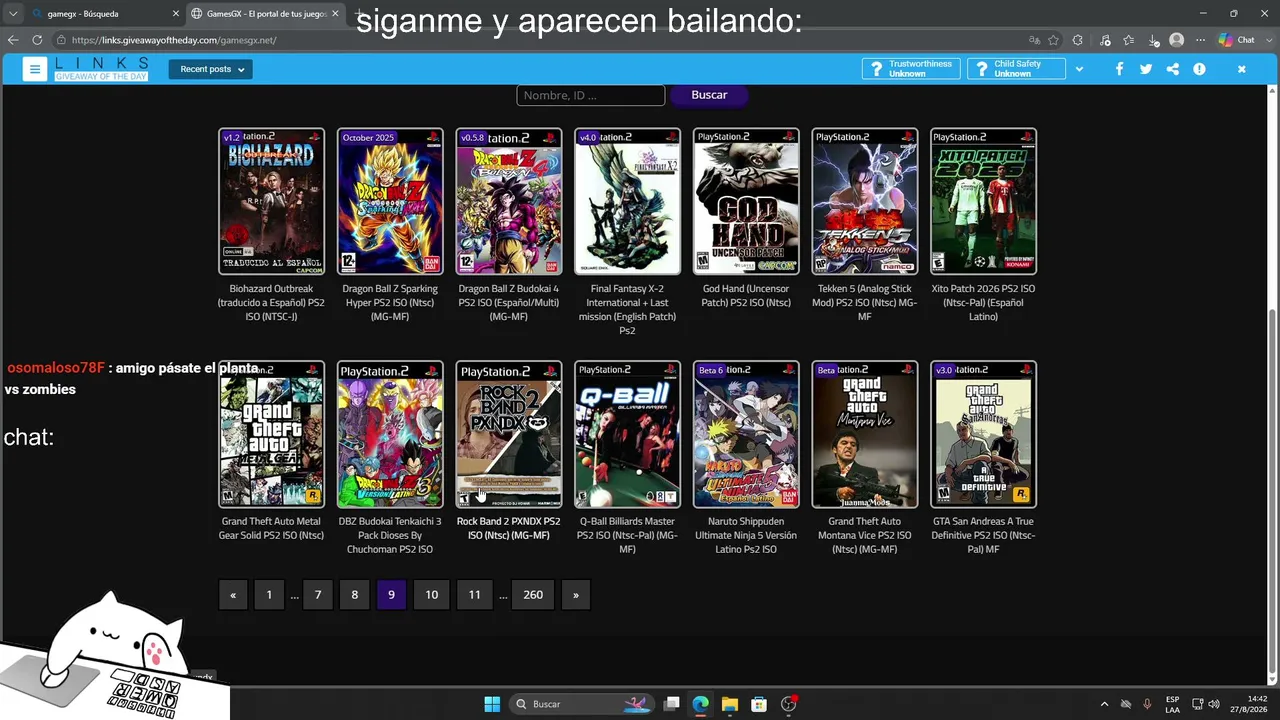
Task: Open the Child Safety Unknown rating
Action: (x=1016, y=69)
